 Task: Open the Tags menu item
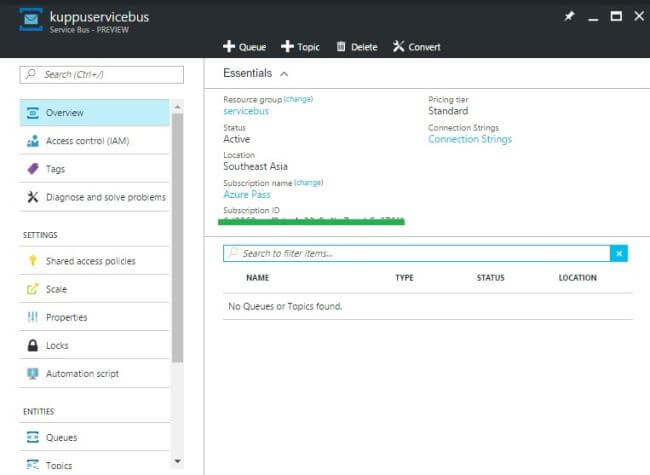point(94,169)
